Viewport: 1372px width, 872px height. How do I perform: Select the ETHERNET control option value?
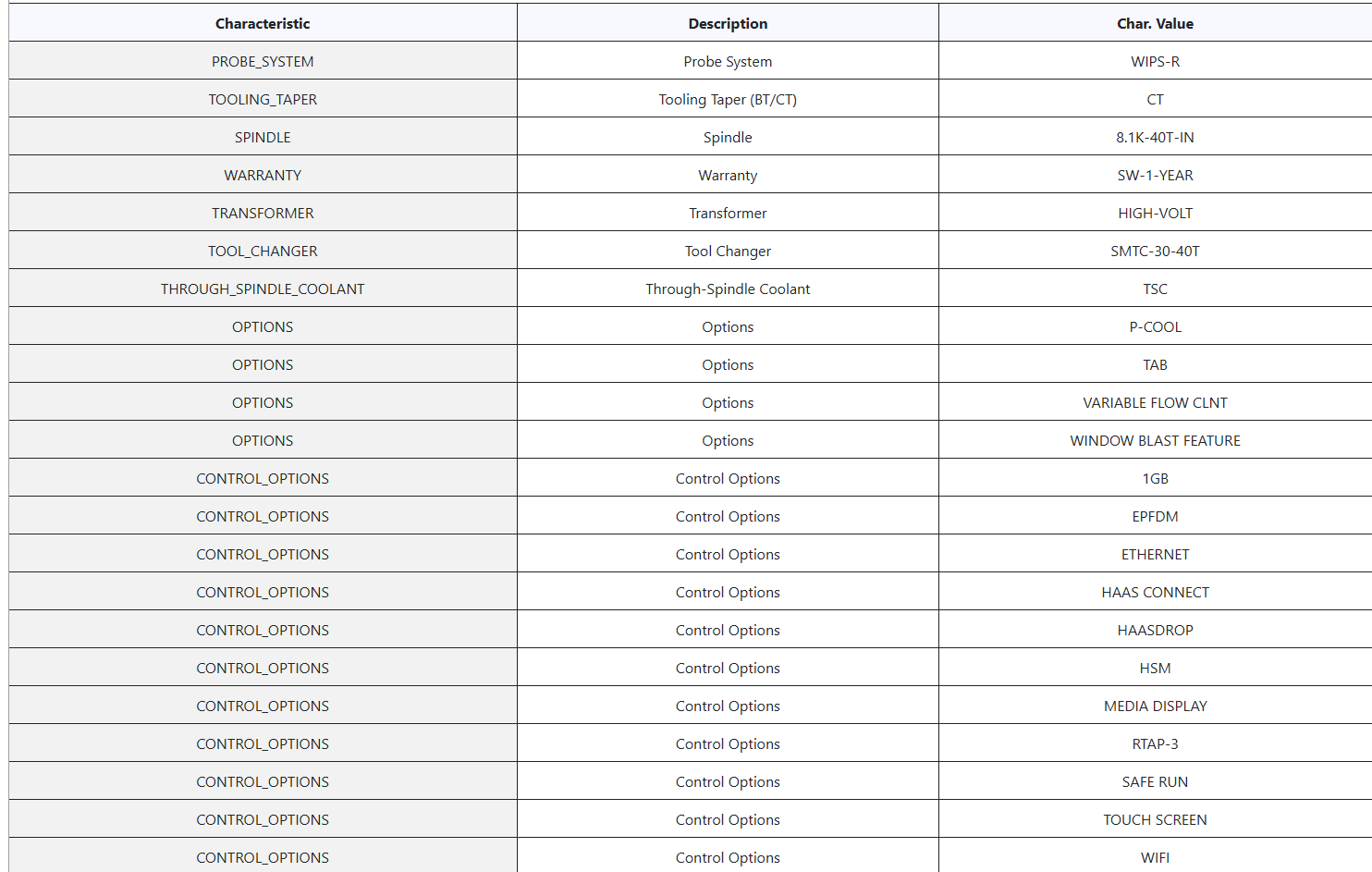coord(1155,555)
